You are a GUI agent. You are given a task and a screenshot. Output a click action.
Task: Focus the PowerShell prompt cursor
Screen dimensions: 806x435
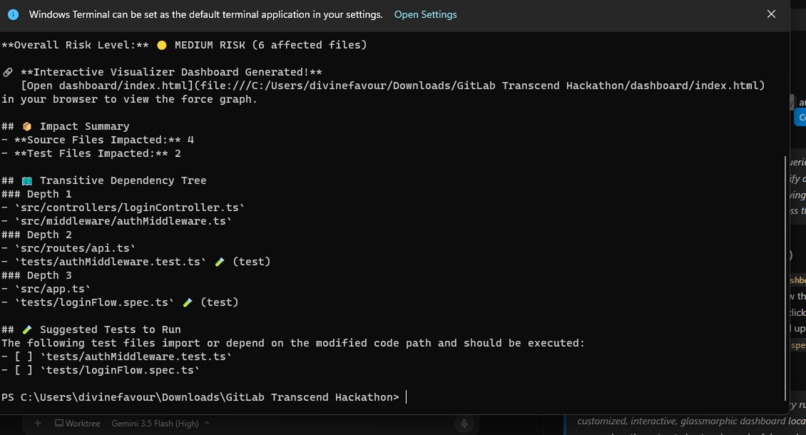click(407, 397)
